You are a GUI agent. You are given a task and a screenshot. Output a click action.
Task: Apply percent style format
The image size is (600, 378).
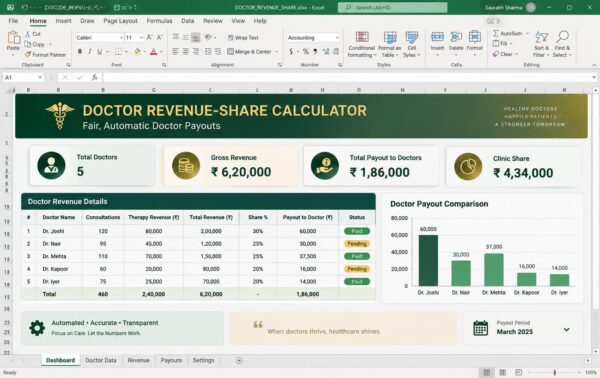point(306,51)
